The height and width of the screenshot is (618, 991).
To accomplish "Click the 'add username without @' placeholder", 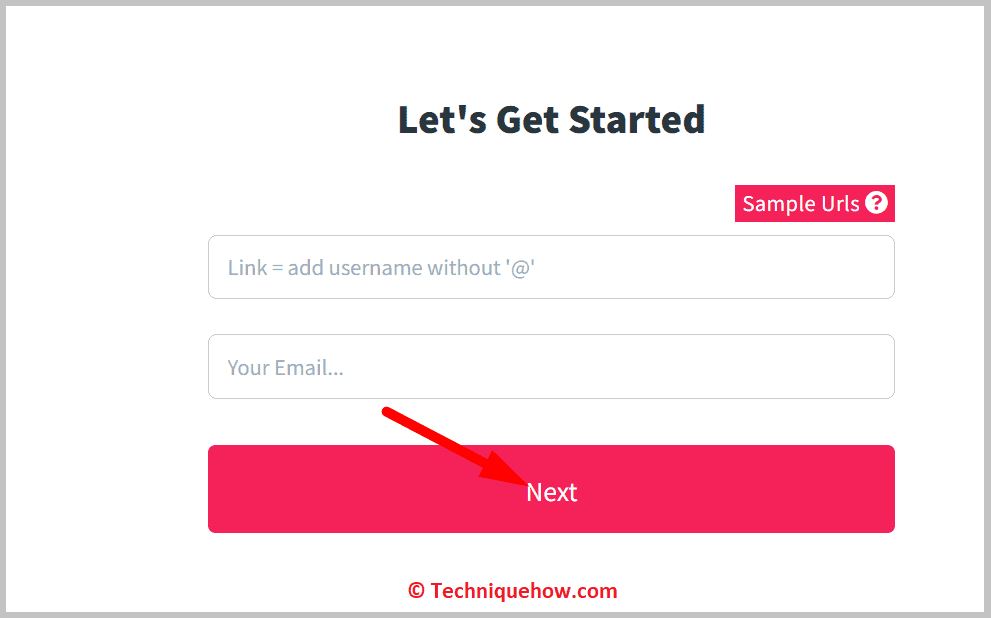I will pos(411,268).
